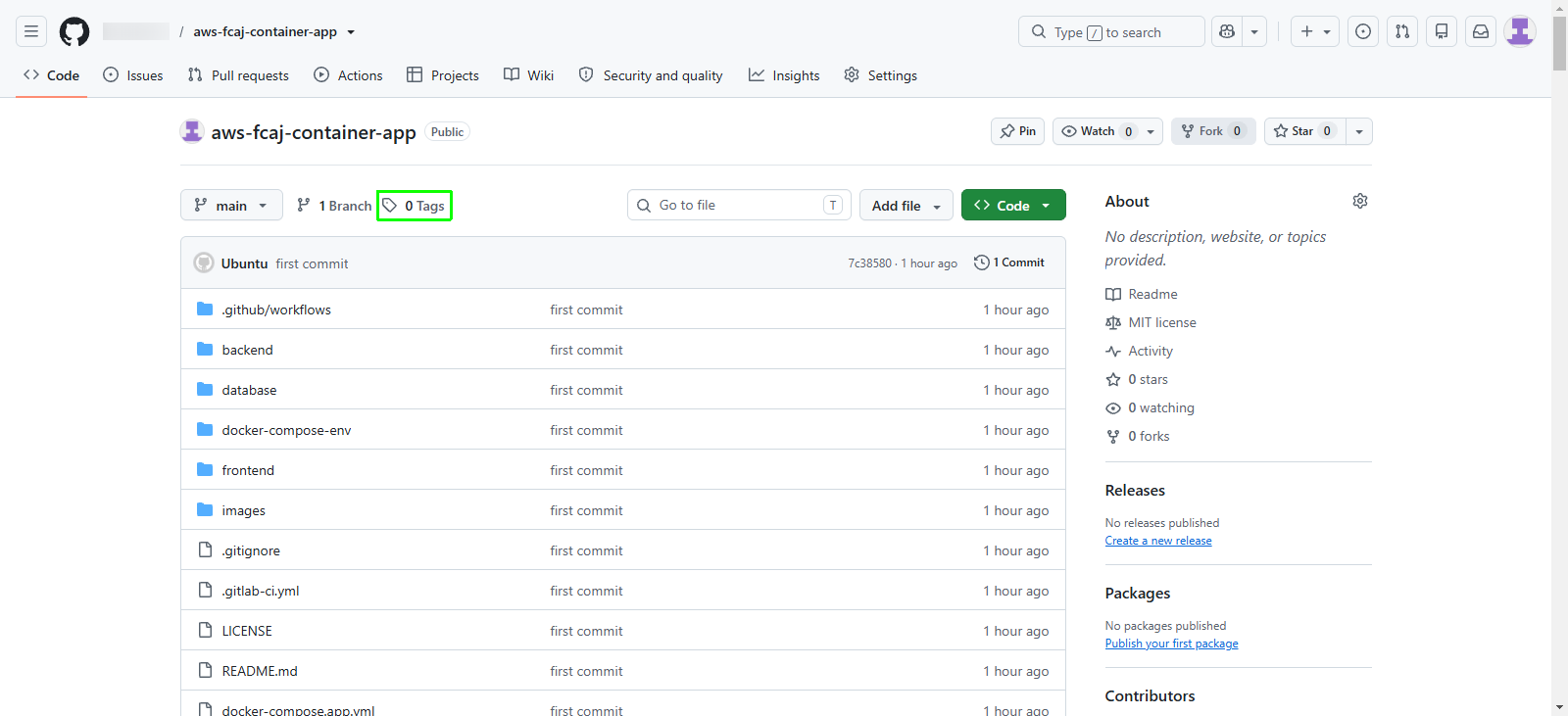Open the Actions tab

click(348, 75)
